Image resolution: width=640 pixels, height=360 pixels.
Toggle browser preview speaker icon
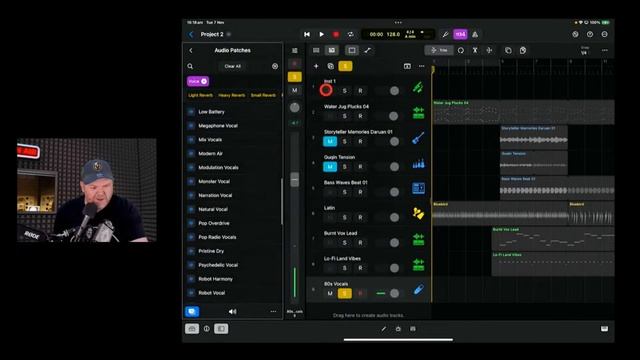pyautogui.click(x=232, y=311)
